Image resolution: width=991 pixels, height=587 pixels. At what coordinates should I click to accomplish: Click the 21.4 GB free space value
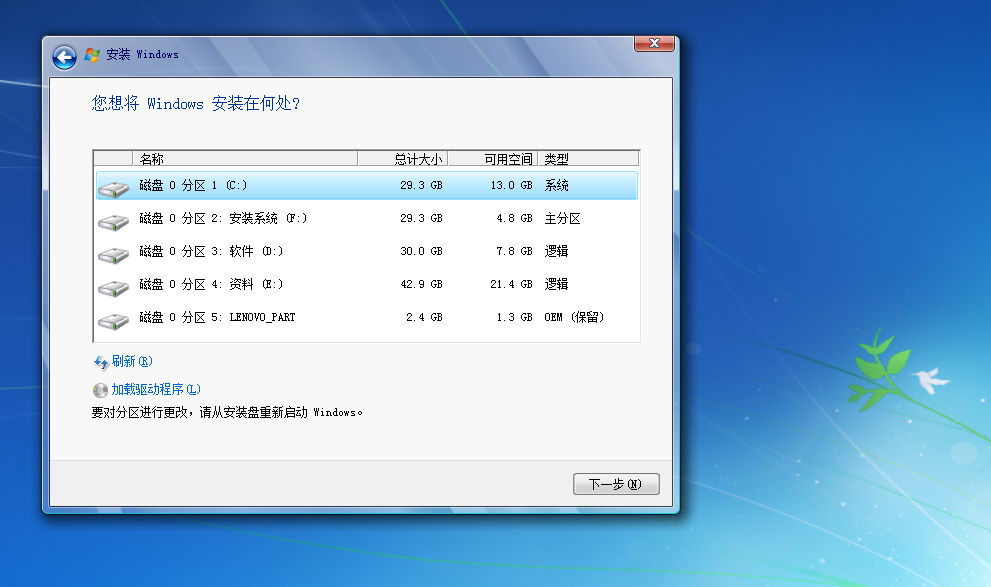511,284
